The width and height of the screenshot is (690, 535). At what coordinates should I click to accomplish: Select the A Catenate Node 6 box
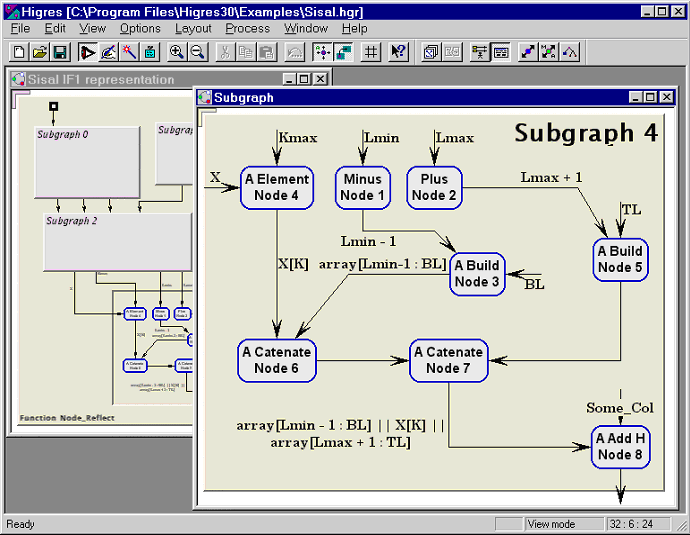(x=277, y=360)
